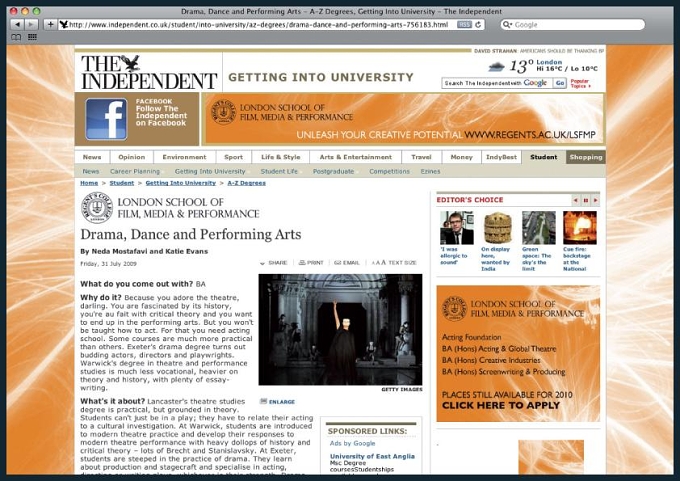Click the print icon
Screen dimensions: 680x481
click(x=302, y=263)
